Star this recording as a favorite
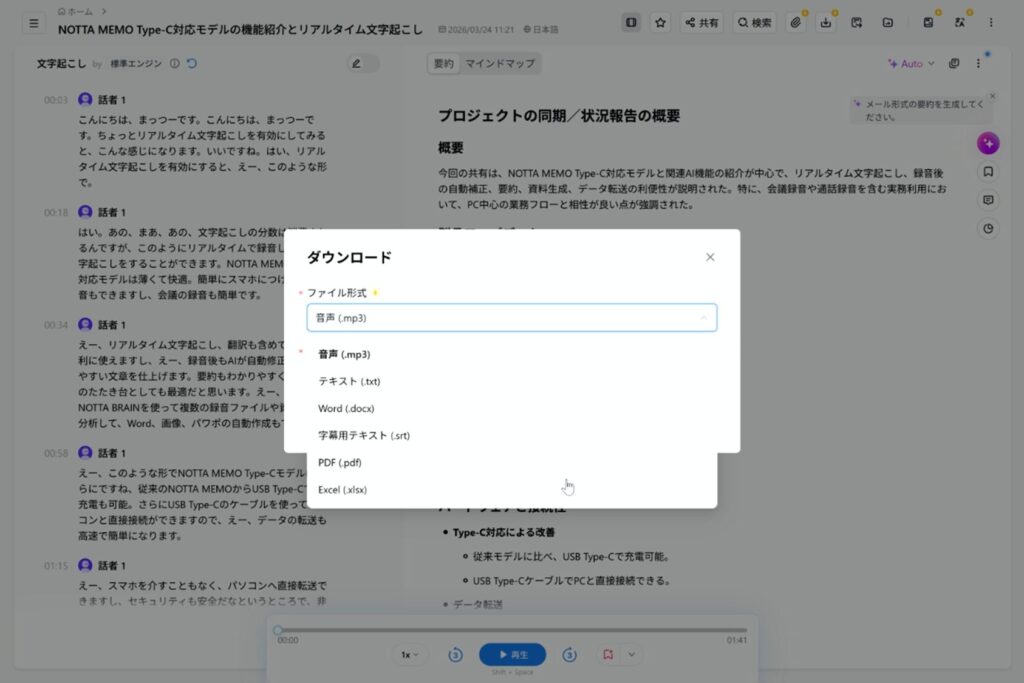The width and height of the screenshot is (1024, 683). [x=660, y=22]
